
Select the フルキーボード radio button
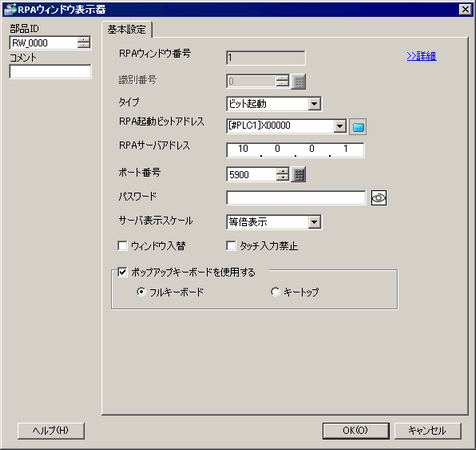141,292
